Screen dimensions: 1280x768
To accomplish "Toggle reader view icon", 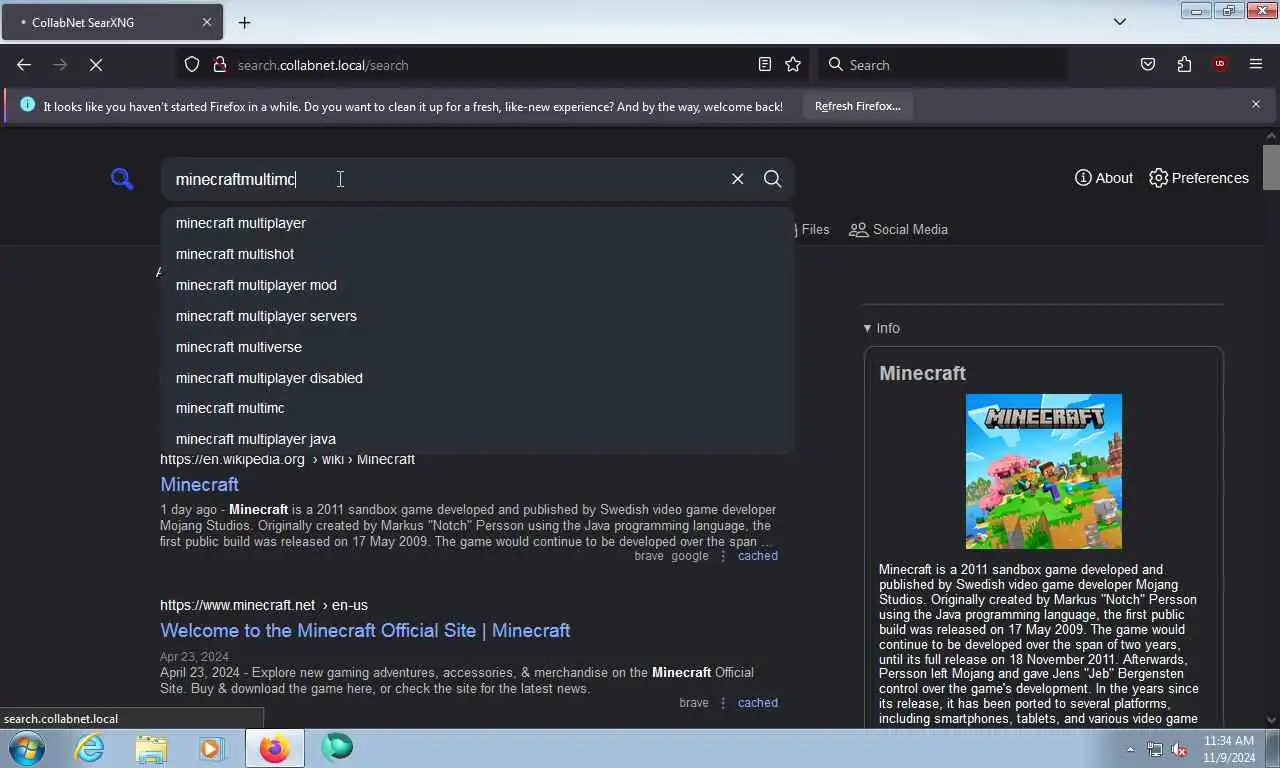I will click(764, 65).
